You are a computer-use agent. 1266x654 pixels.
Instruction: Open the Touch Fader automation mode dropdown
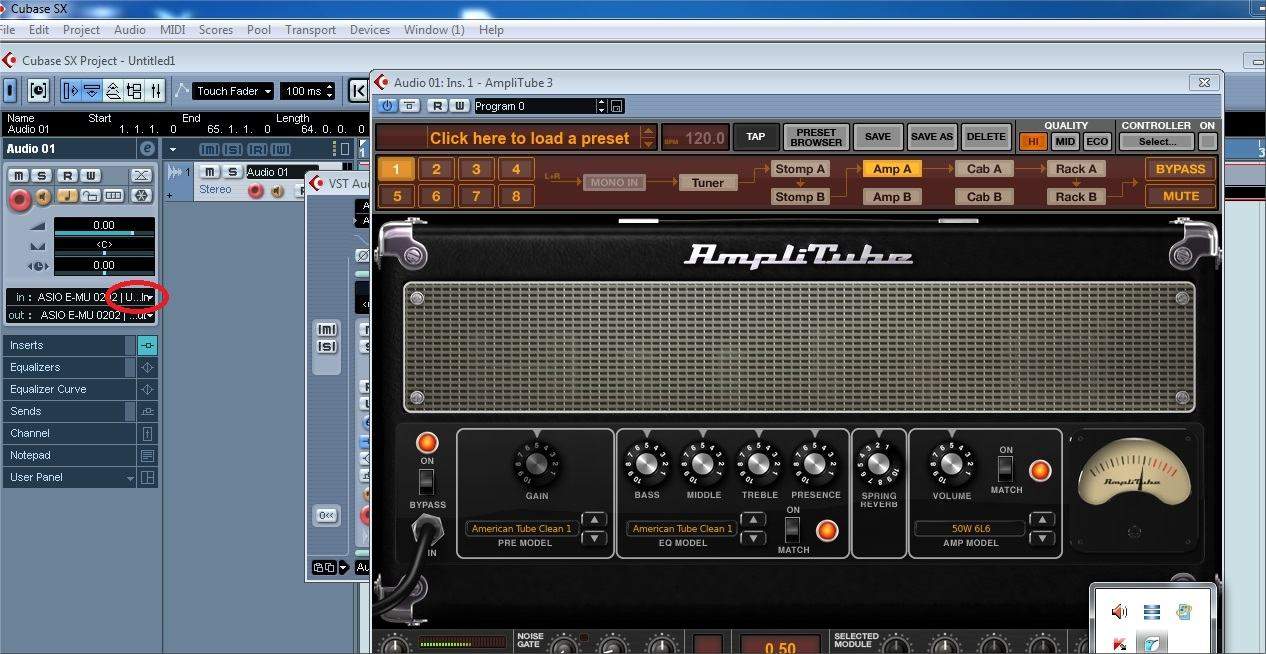tap(234, 91)
